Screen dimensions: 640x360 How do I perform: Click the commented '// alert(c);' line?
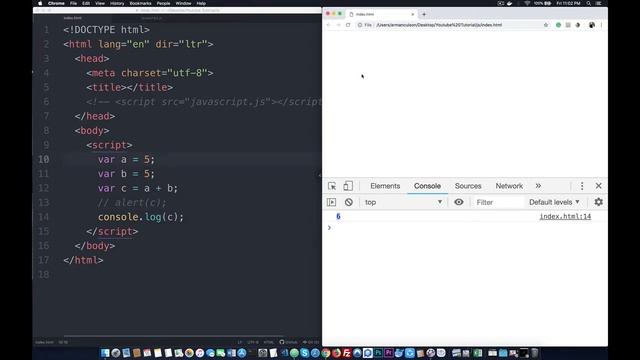(132, 202)
